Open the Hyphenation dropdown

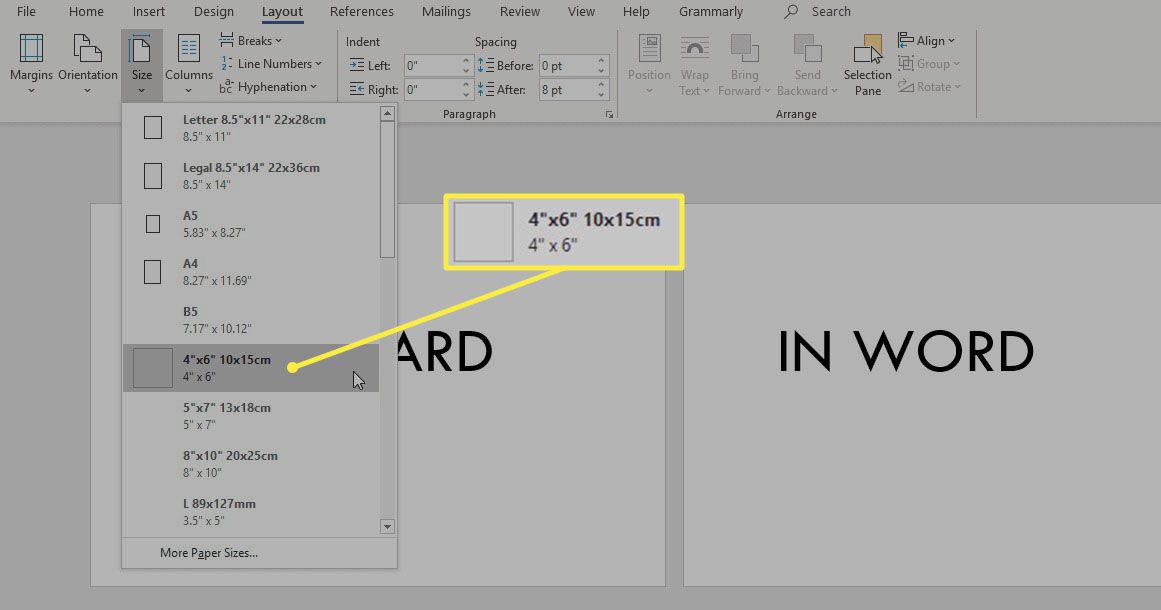click(272, 87)
